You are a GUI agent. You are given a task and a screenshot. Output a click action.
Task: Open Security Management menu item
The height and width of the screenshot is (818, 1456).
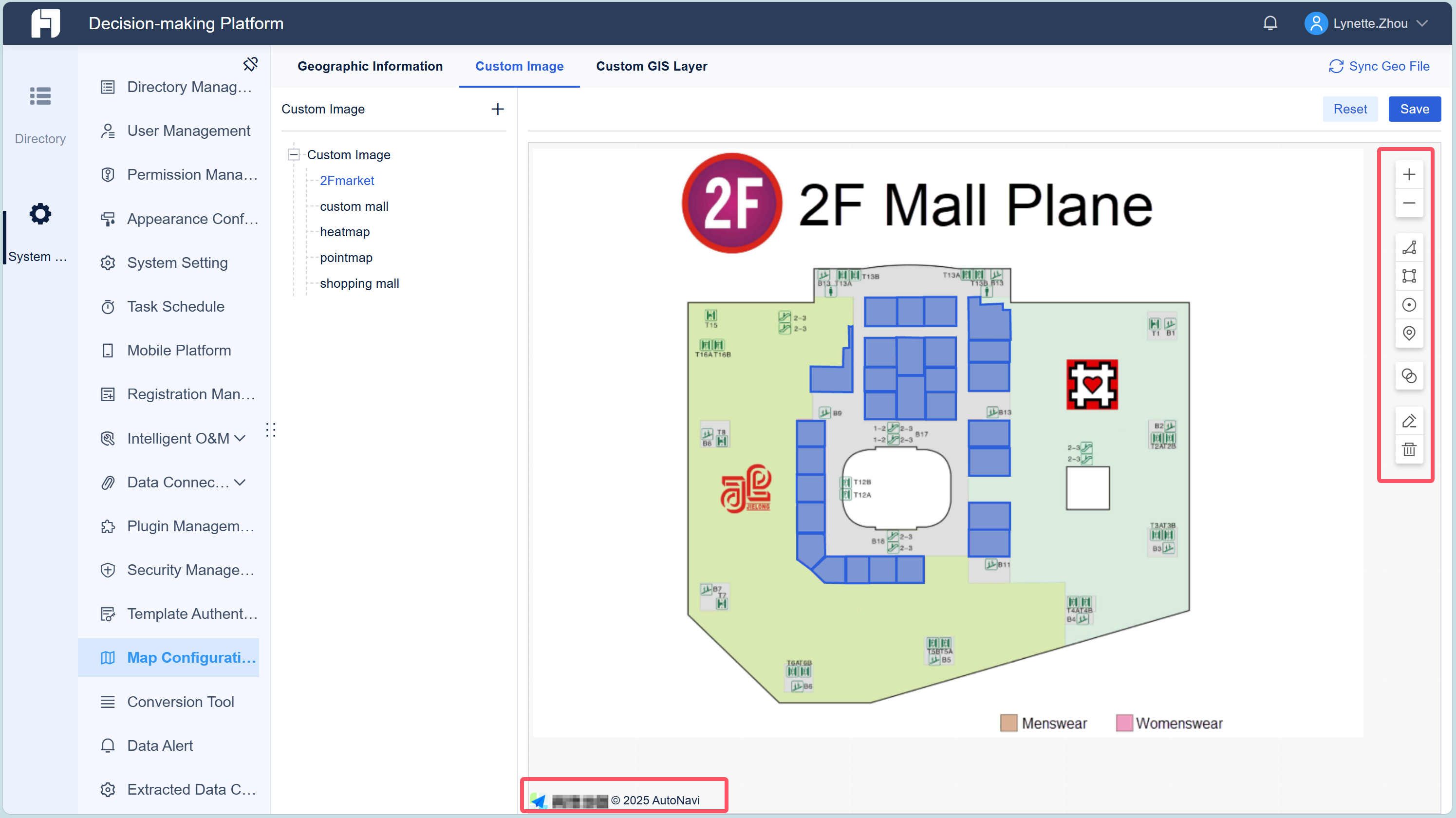coord(168,570)
